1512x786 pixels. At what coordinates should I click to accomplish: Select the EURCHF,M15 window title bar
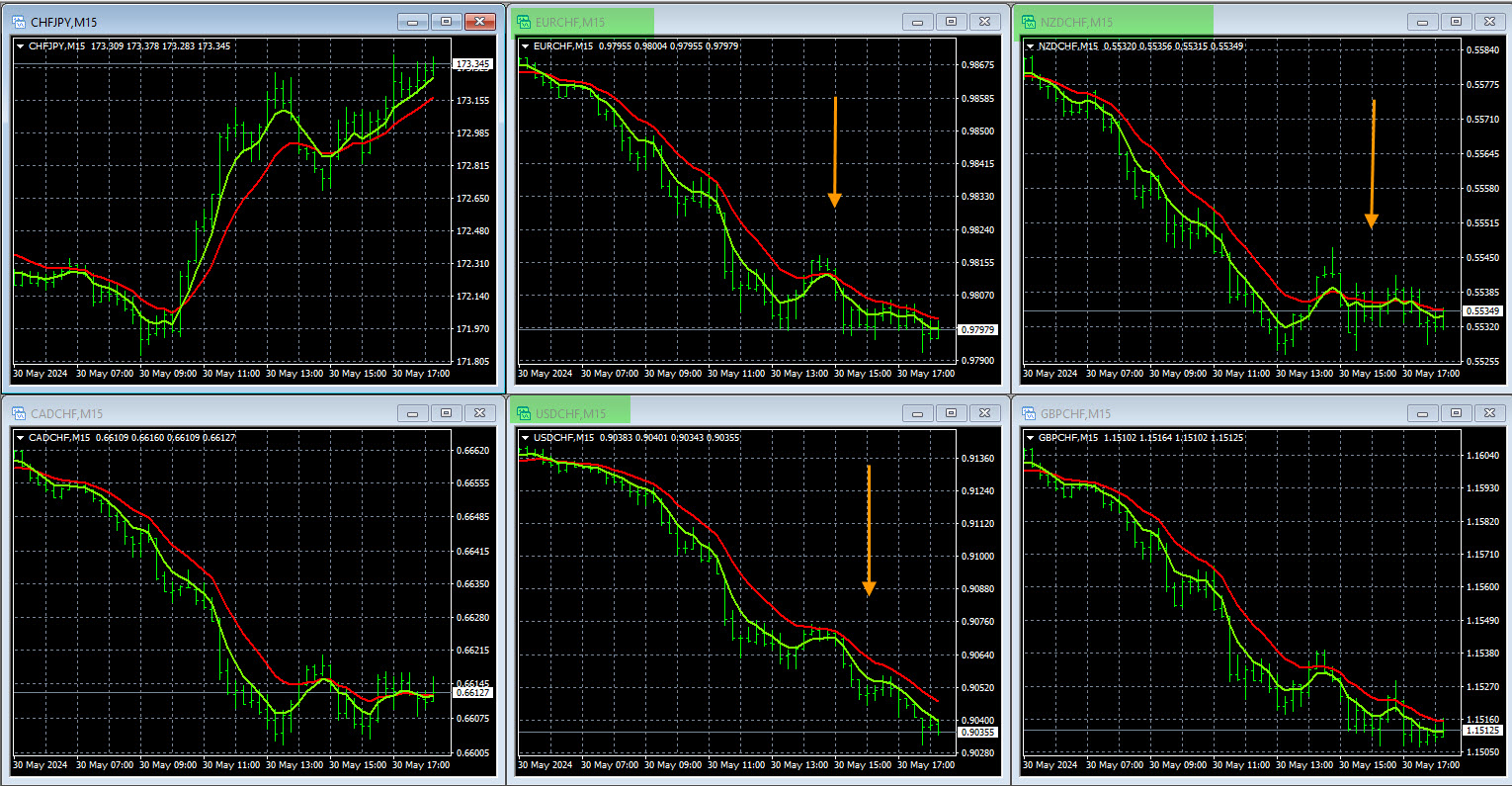click(692, 21)
